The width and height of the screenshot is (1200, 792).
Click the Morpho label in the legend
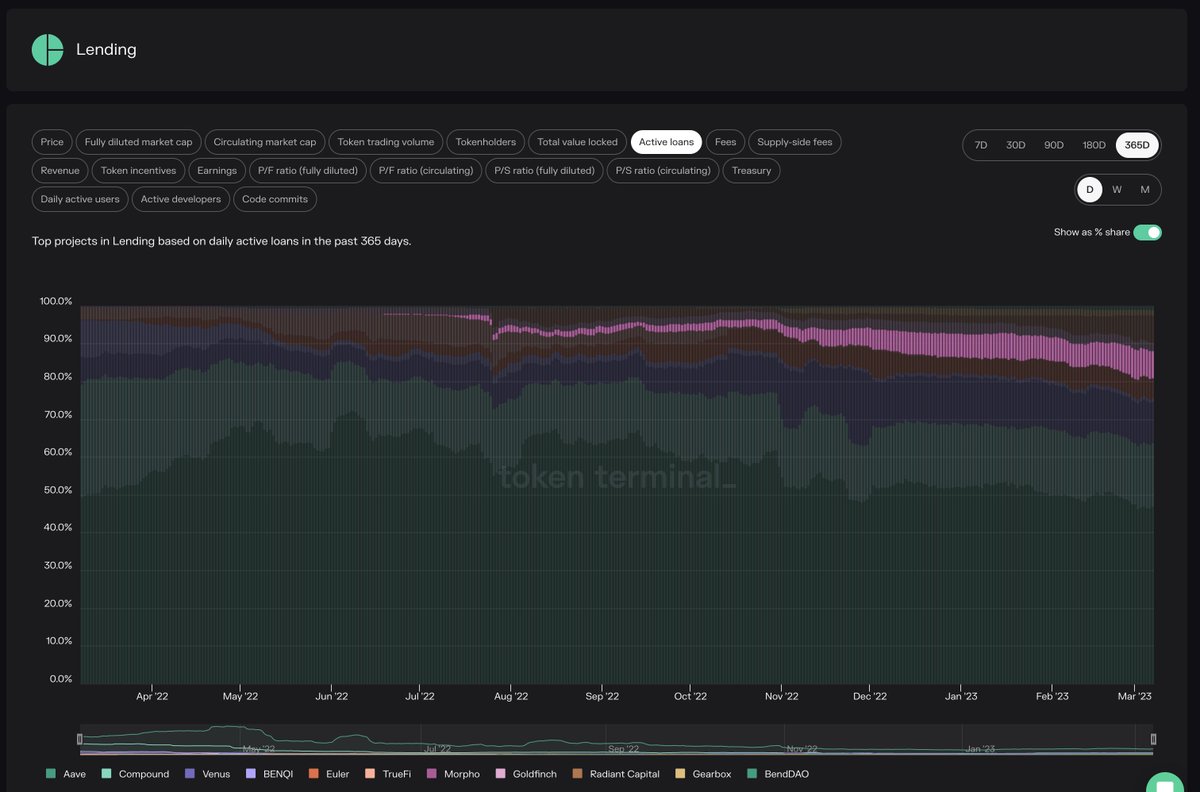point(460,773)
